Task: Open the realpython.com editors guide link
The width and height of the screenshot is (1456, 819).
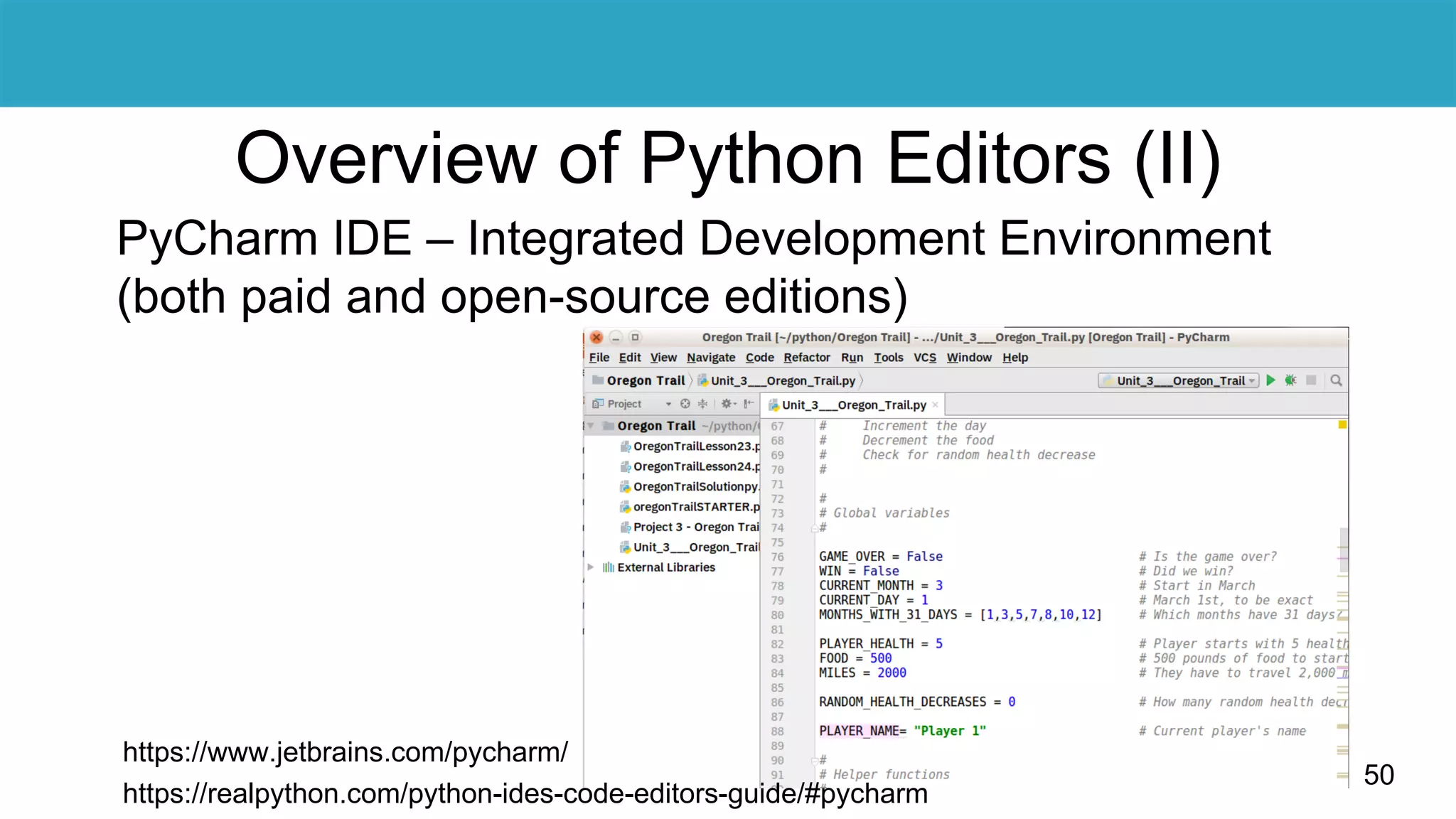Action: pyautogui.click(x=525, y=793)
